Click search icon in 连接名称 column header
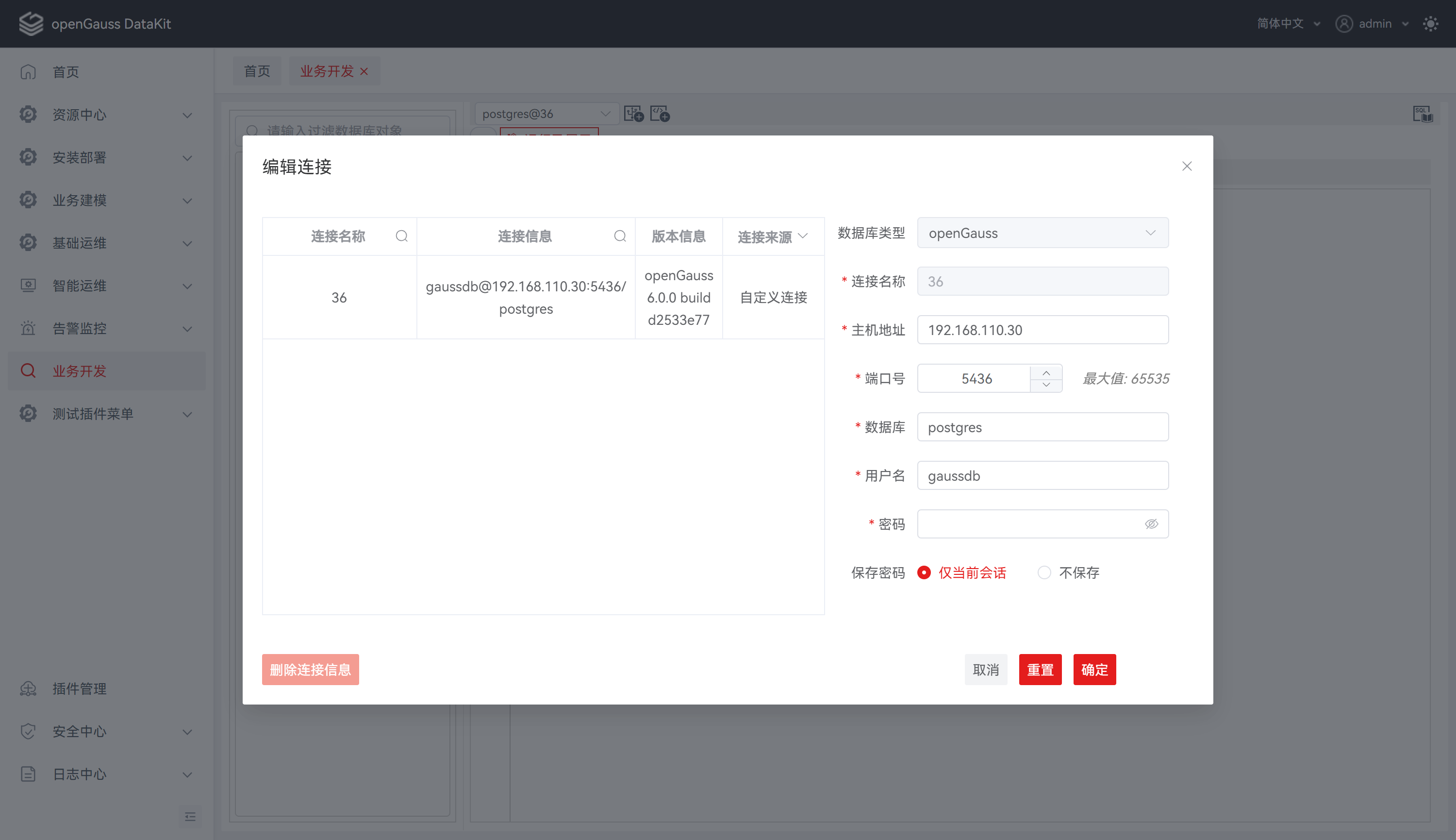This screenshot has height=840, width=1456. pyautogui.click(x=401, y=236)
